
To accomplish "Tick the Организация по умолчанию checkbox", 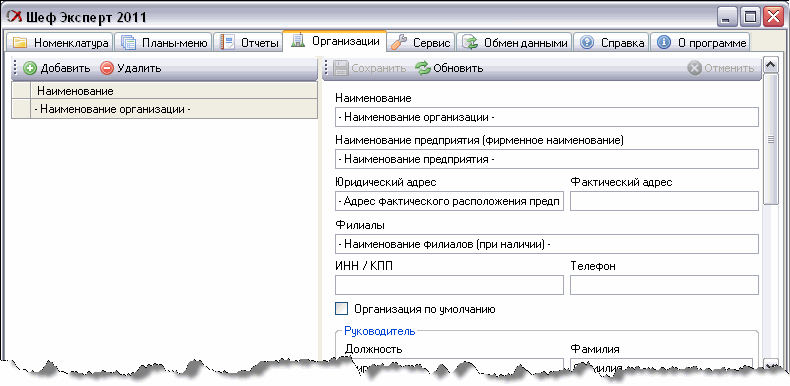I will pyautogui.click(x=342, y=308).
